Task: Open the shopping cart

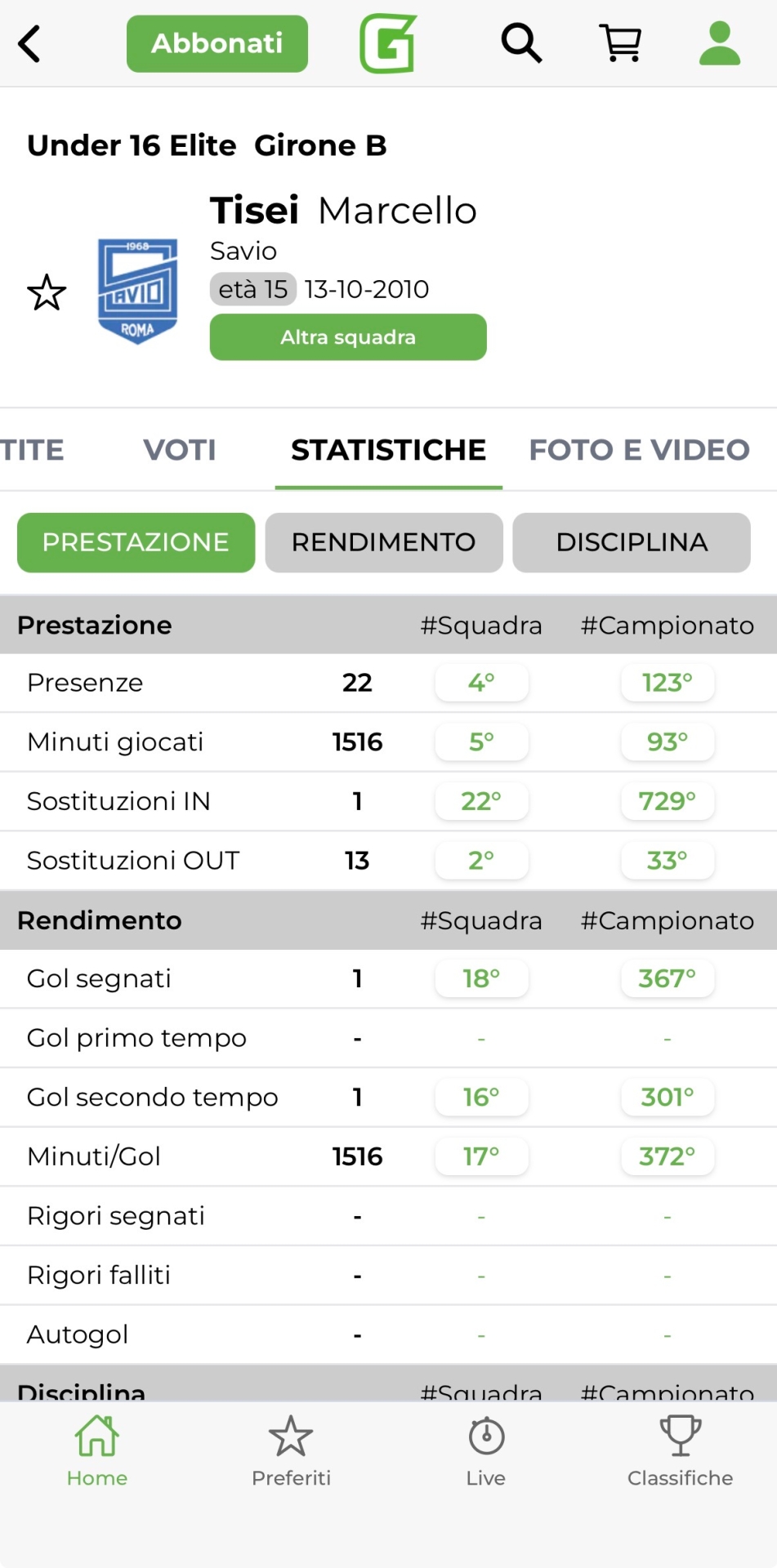Action: [x=620, y=43]
